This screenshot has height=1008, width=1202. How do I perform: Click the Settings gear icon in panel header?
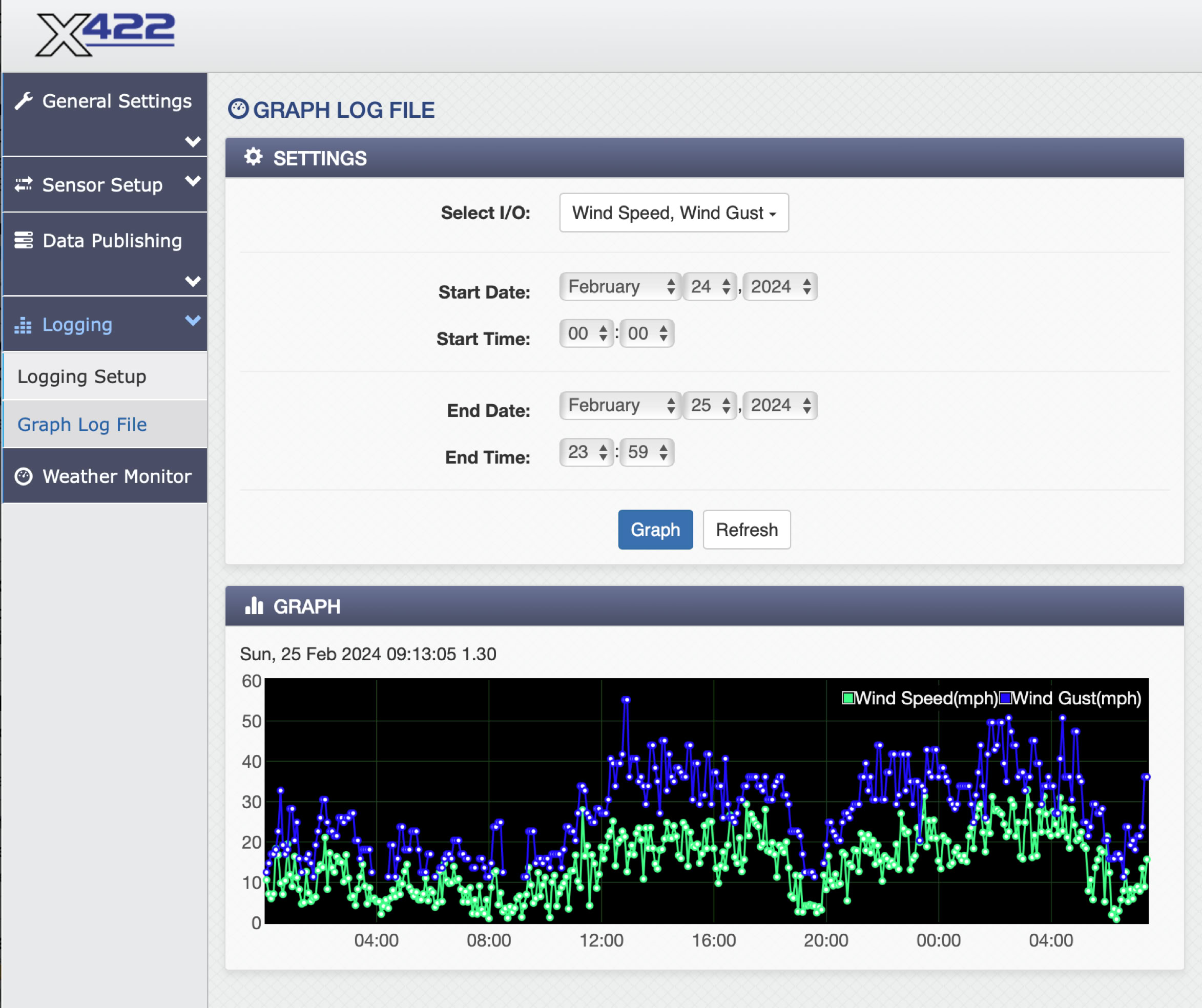pyautogui.click(x=253, y=157)
